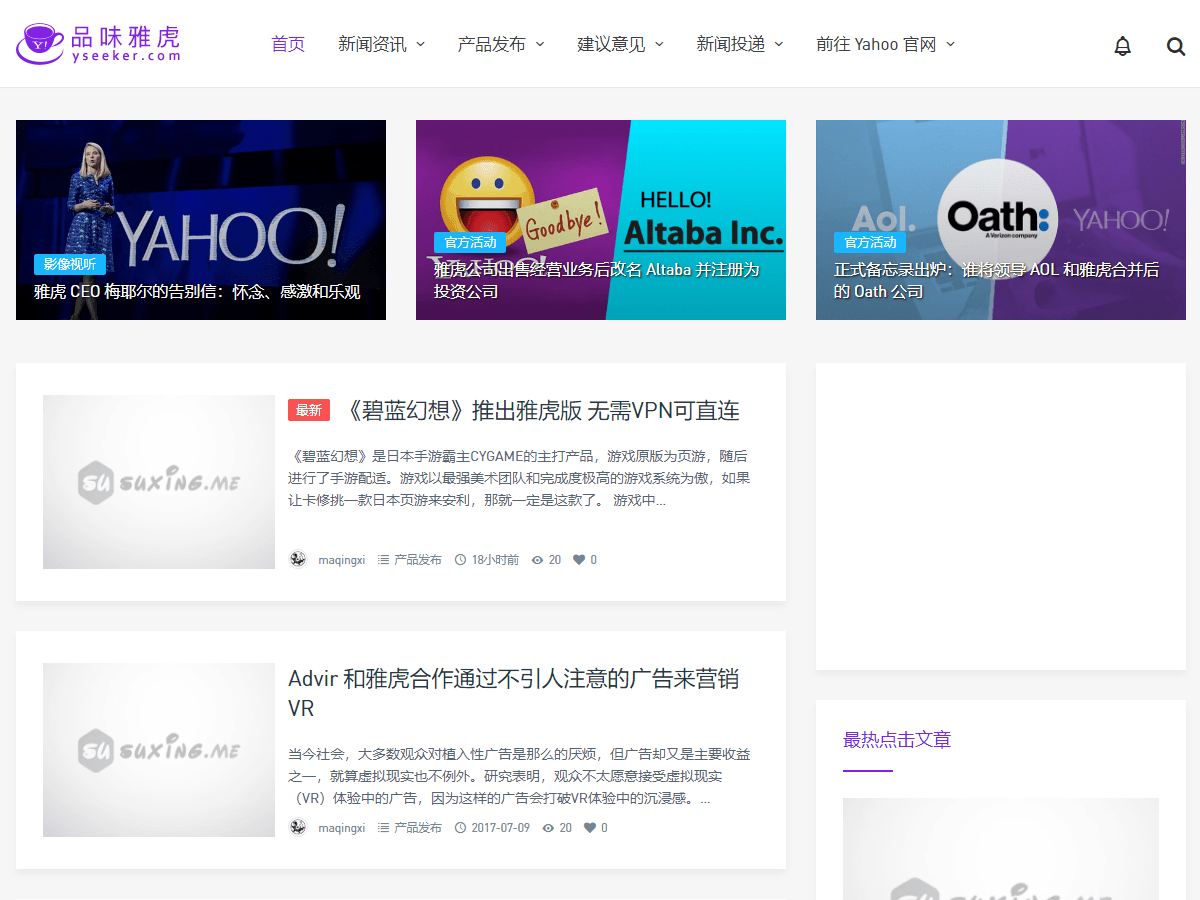The width and height of the screenshot is (1200, 900).
Task: Open the 改名 Altaba 并注册为投资公司 headline
Action: click(x=597, y=281)
